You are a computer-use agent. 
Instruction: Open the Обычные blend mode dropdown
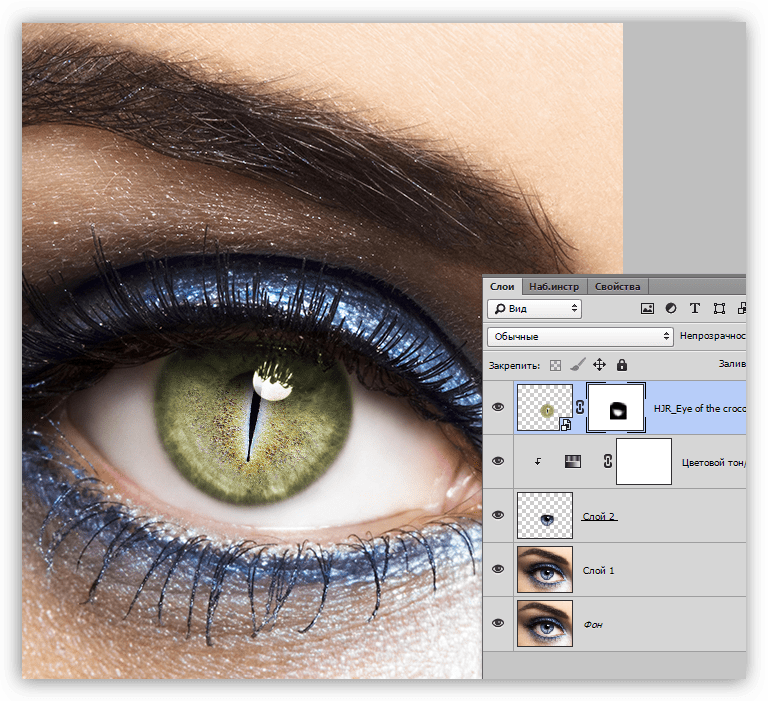click(x=580, y=337)
